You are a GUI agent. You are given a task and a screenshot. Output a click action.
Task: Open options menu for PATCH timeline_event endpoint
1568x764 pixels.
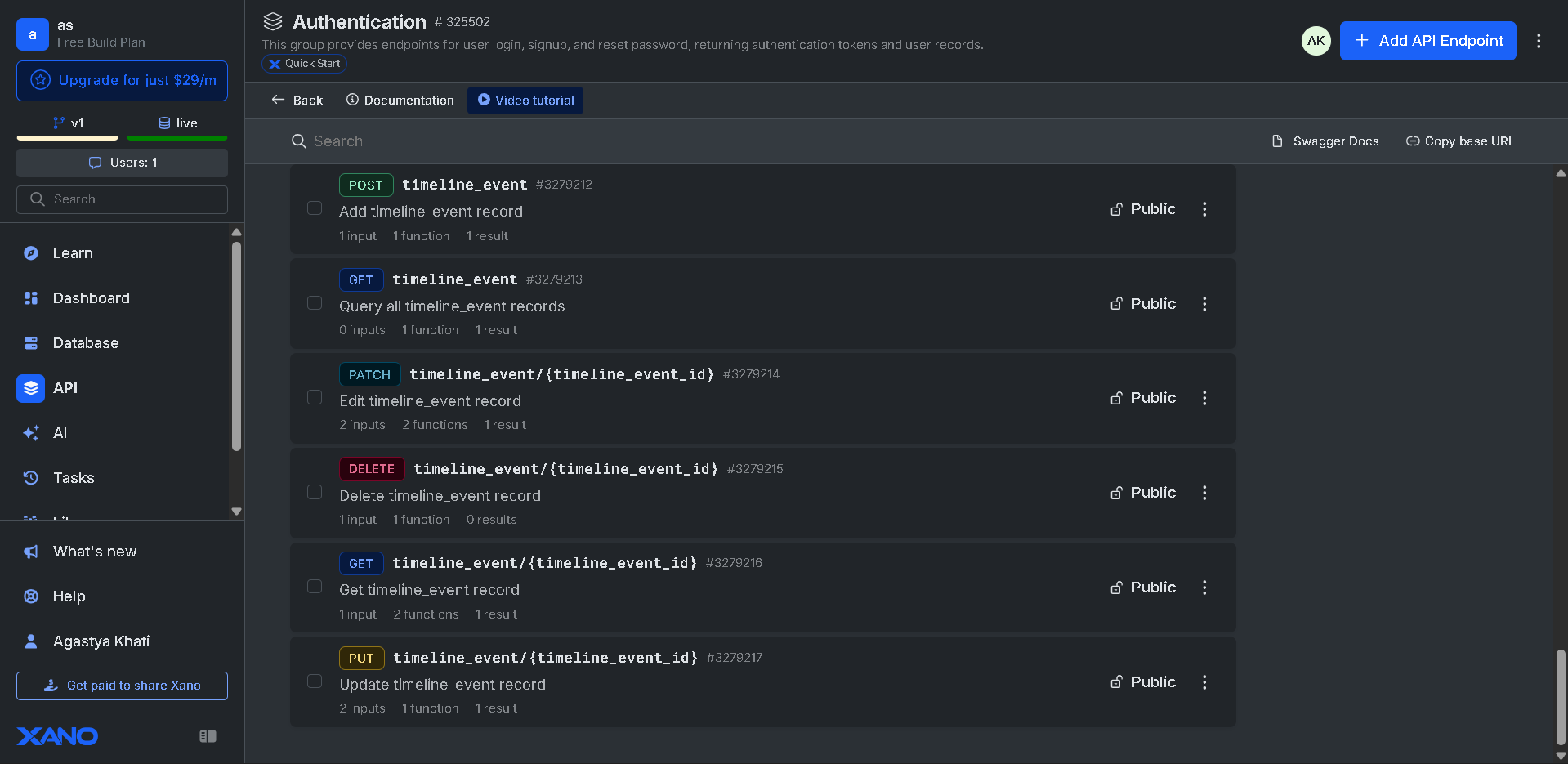[x=1204, y=398]
